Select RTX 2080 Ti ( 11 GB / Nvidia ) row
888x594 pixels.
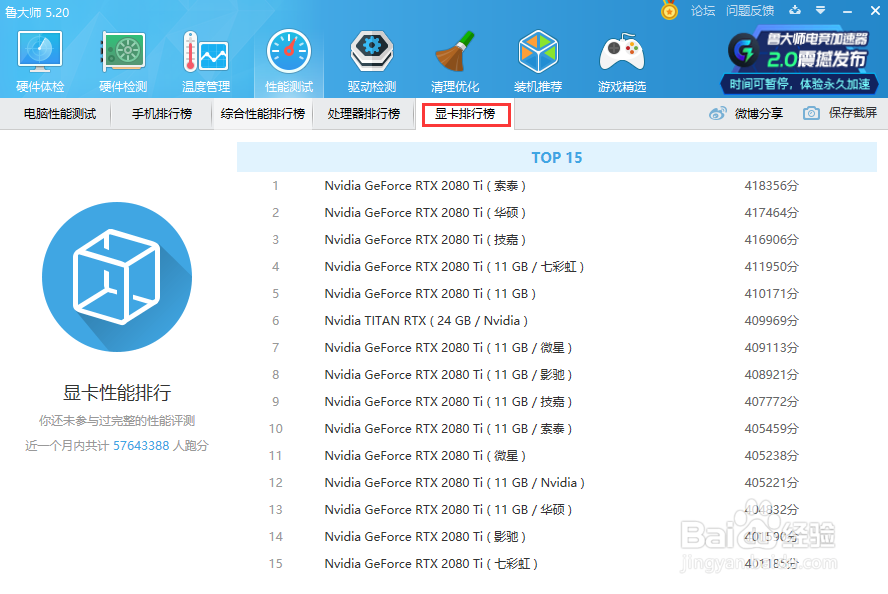coord(557,482)
